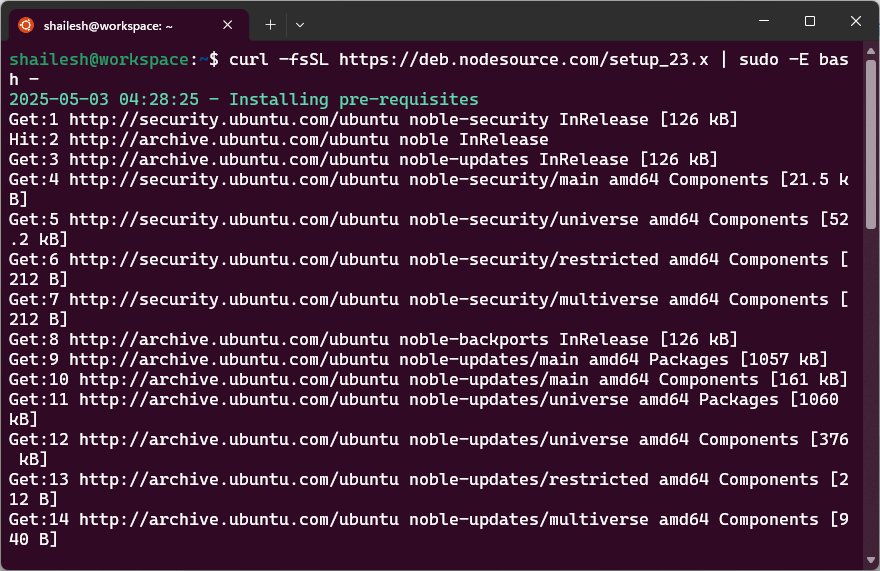Maximize the terminal window

[x=810, y=21]
